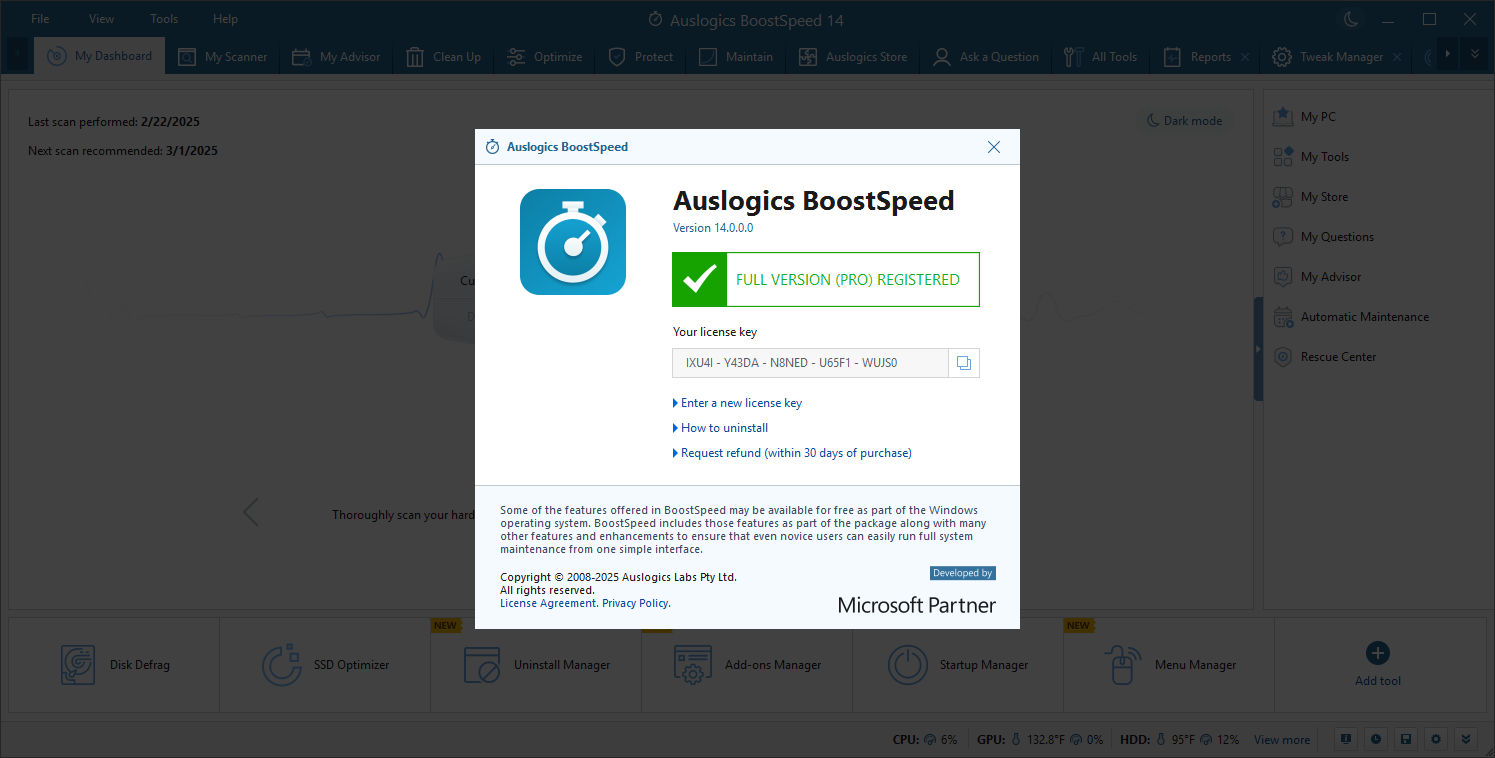Click the Microsoft Partner logo
This screenshot has width=1495, height=758.
click(x=917, y=604)
